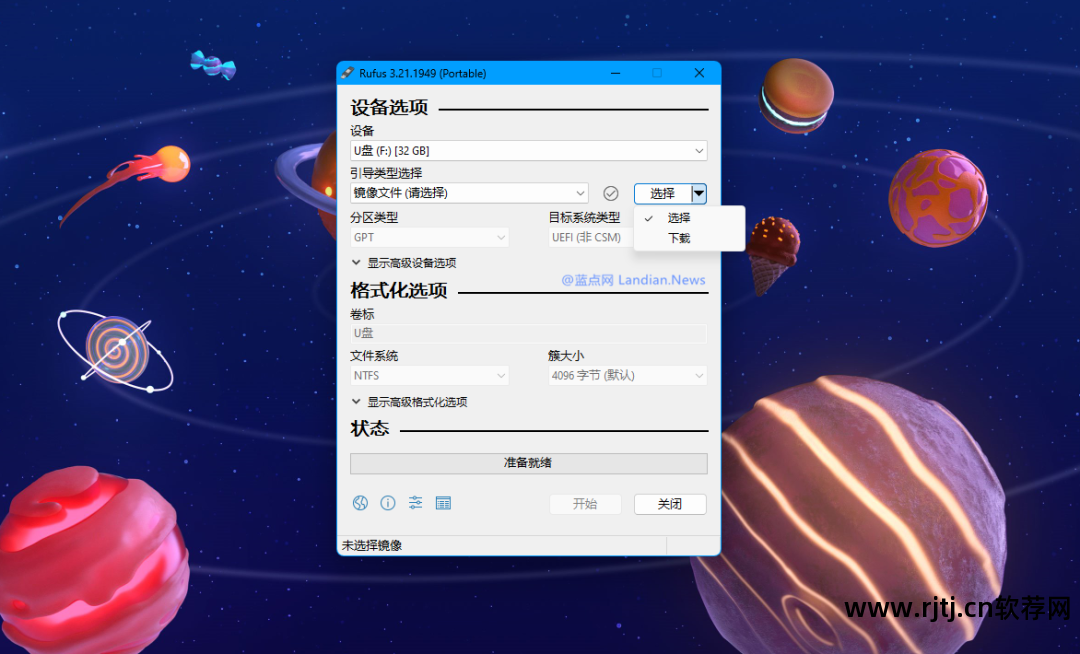Open the application settings sliders icon

pyautogui.click(x=415, y=503)
